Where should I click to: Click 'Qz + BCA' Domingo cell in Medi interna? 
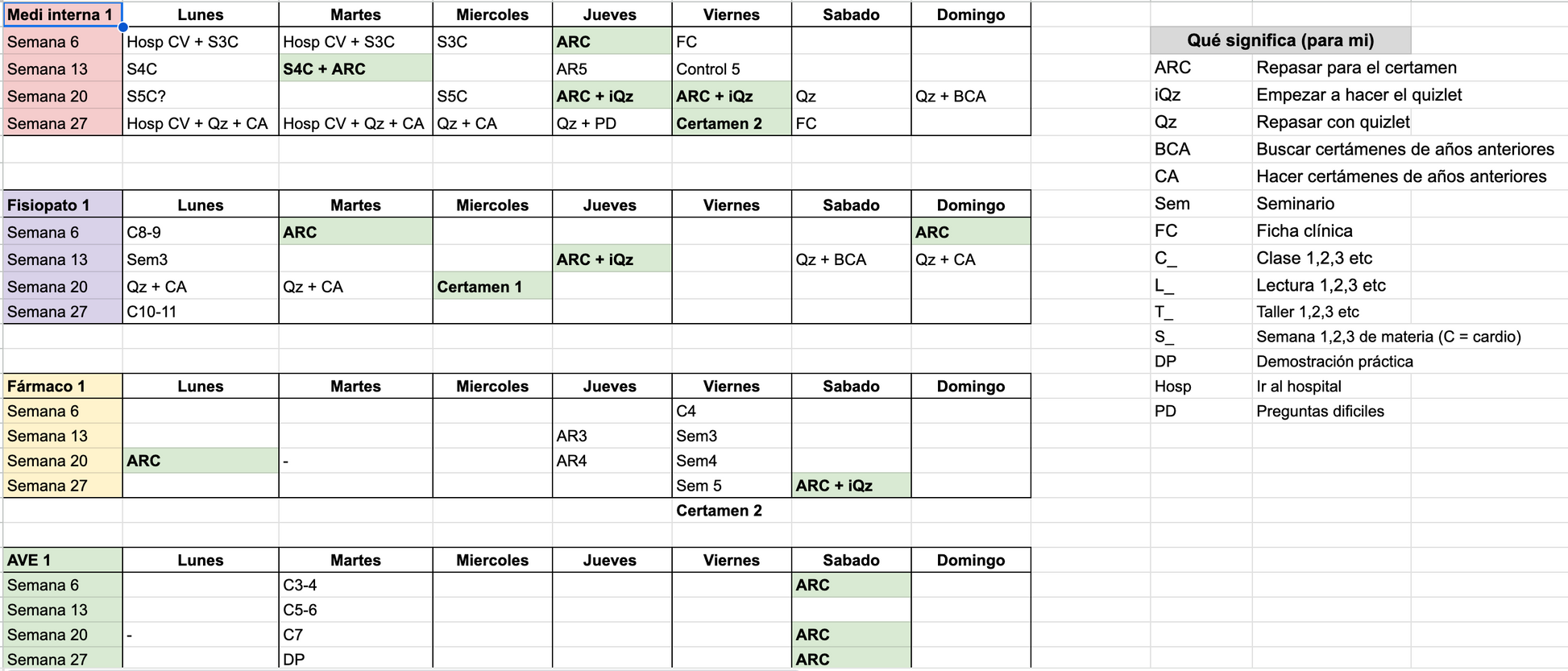[x=971, y=96]
